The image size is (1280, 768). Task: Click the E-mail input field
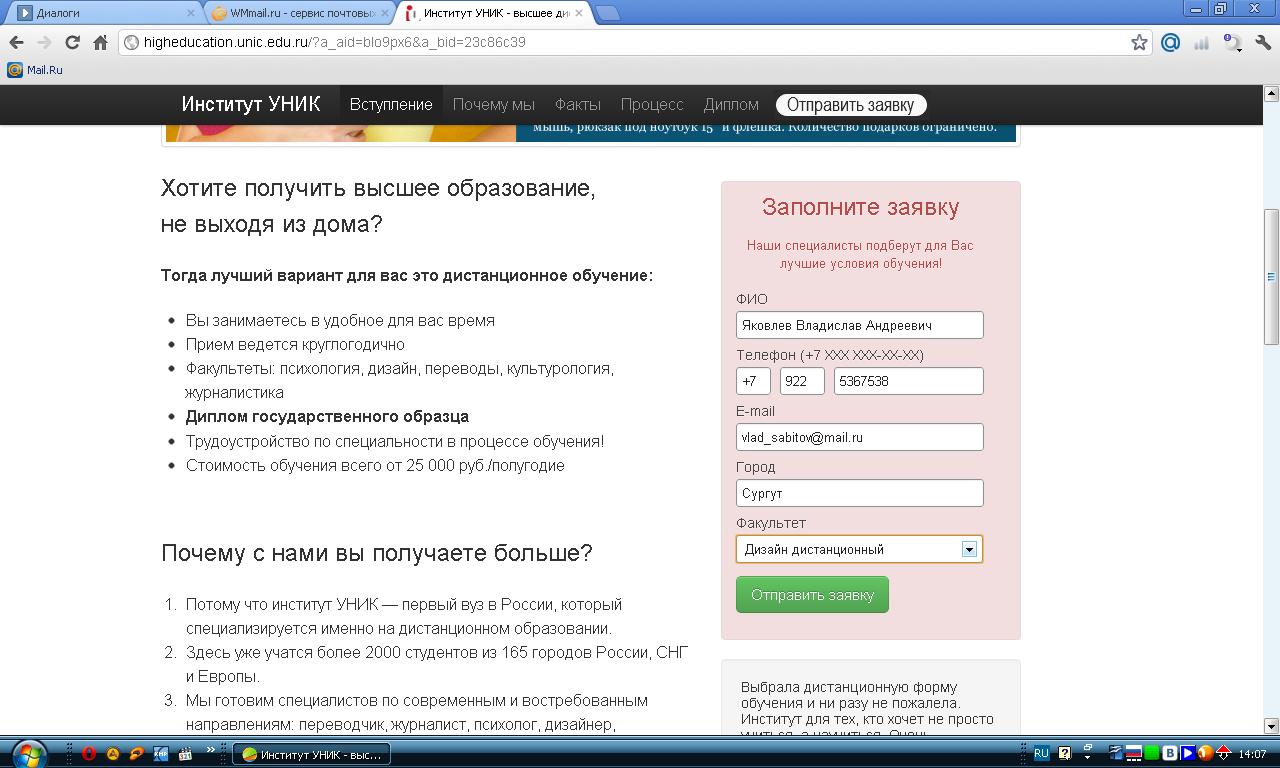click(860, 437)
